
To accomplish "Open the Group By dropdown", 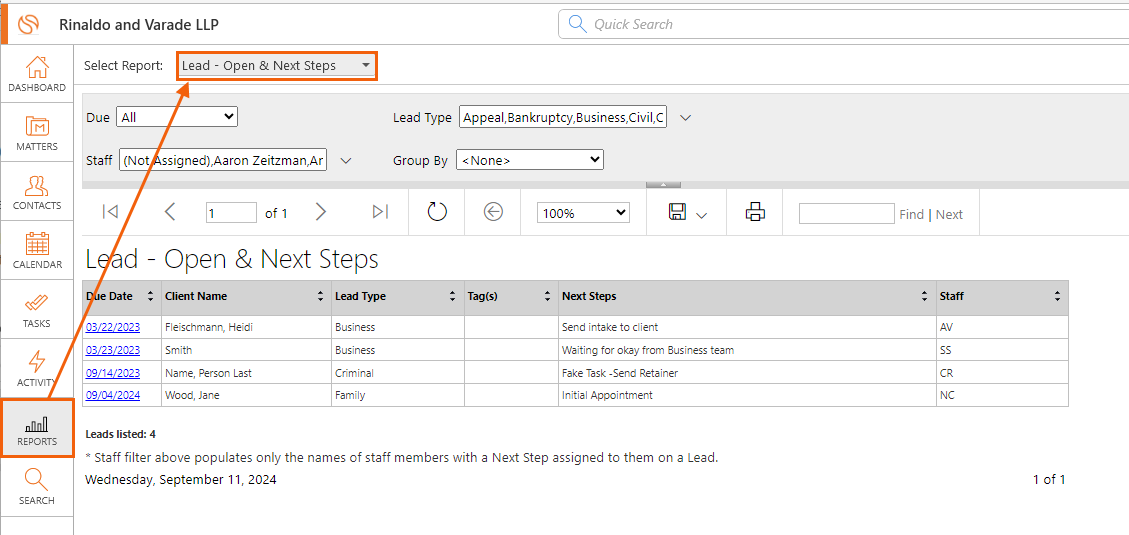I will point(530,160).
